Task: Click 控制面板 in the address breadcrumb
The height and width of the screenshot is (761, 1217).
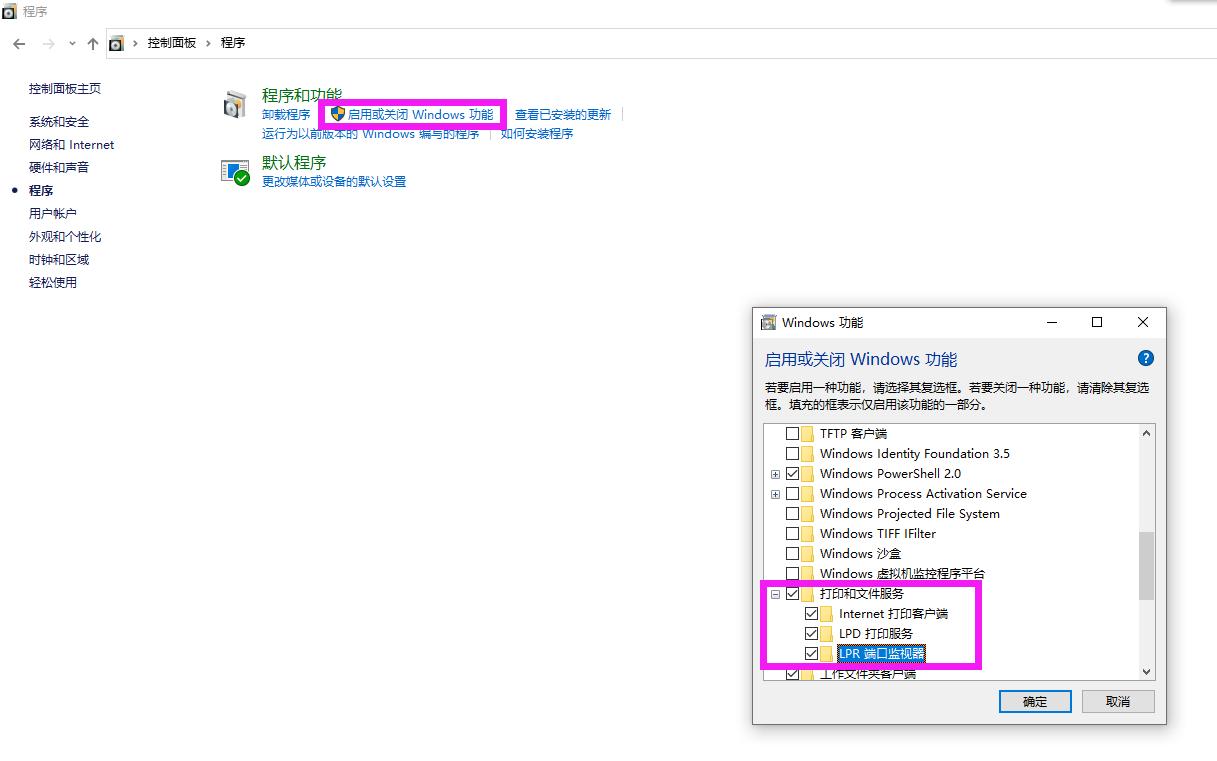Action: coord(172,43)
